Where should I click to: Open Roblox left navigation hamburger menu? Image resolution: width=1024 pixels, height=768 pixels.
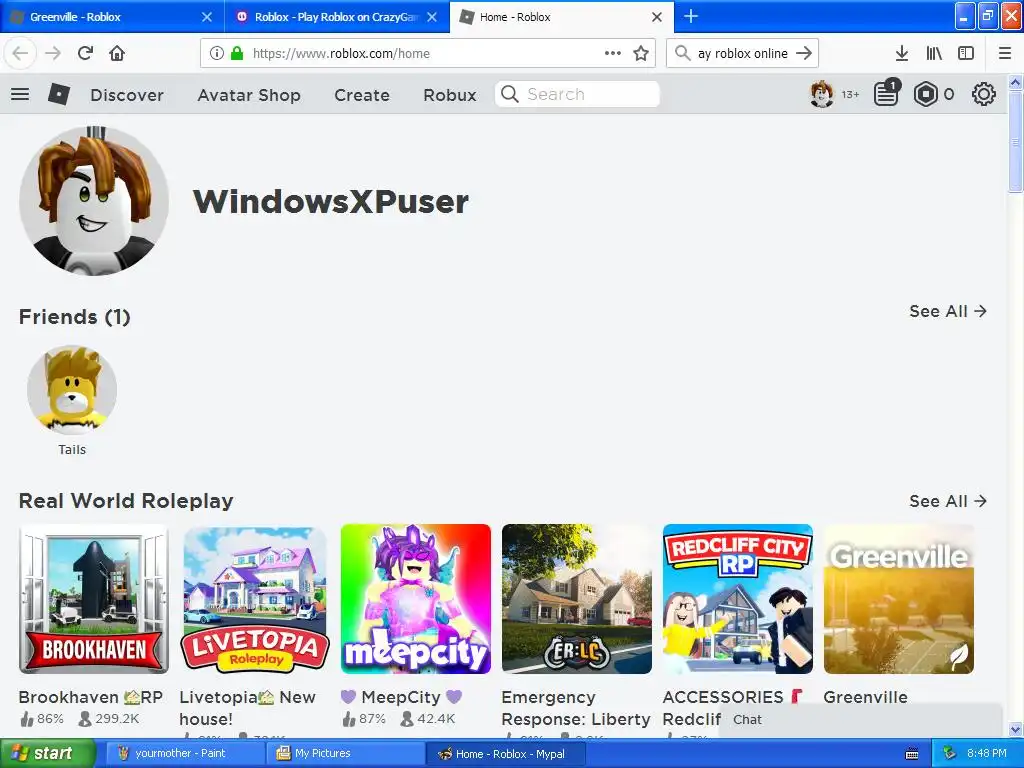click(x=20, y=95)
